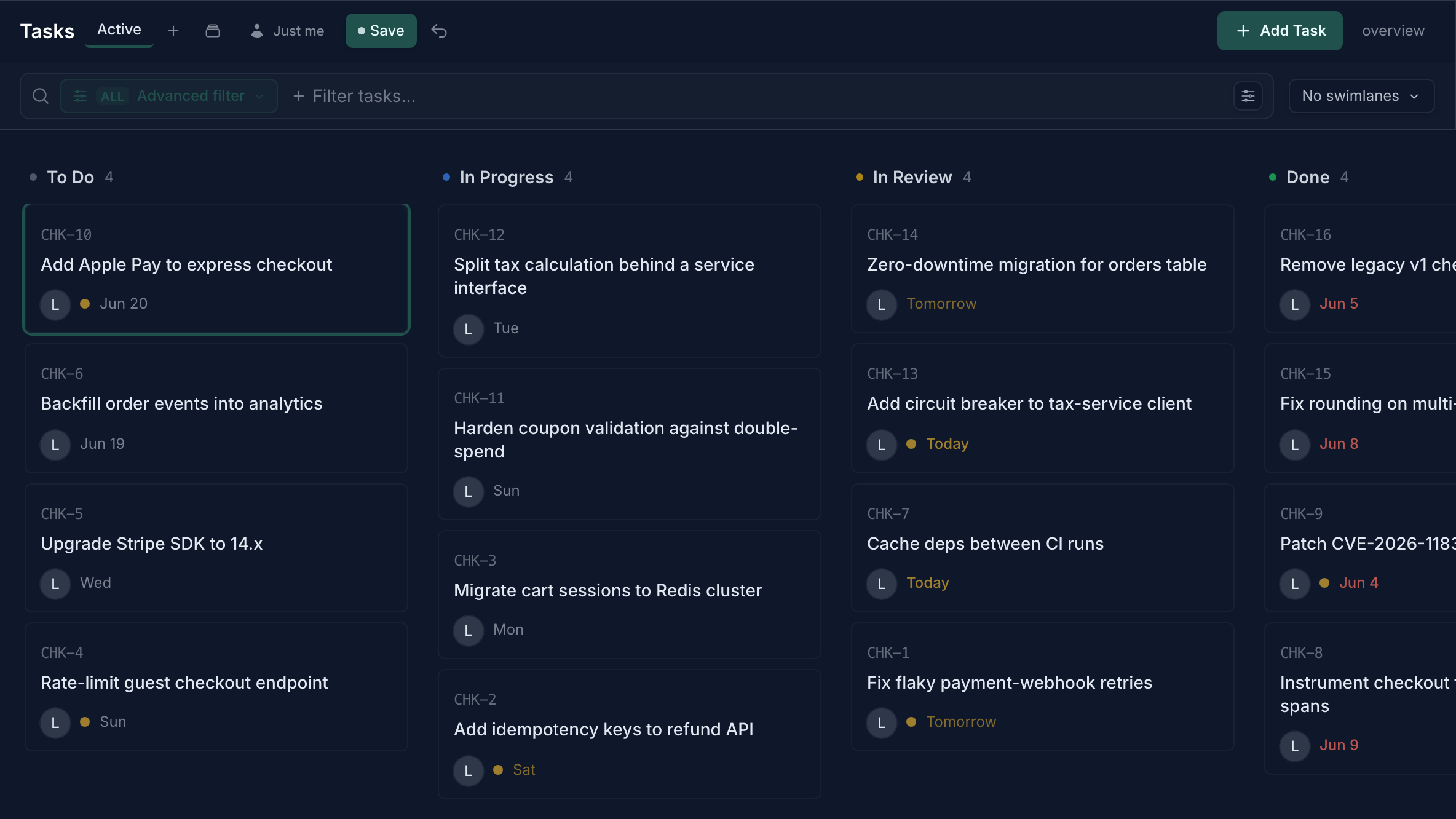Click assignee avatar on CHK-10 card

click(x=55, y=304)
